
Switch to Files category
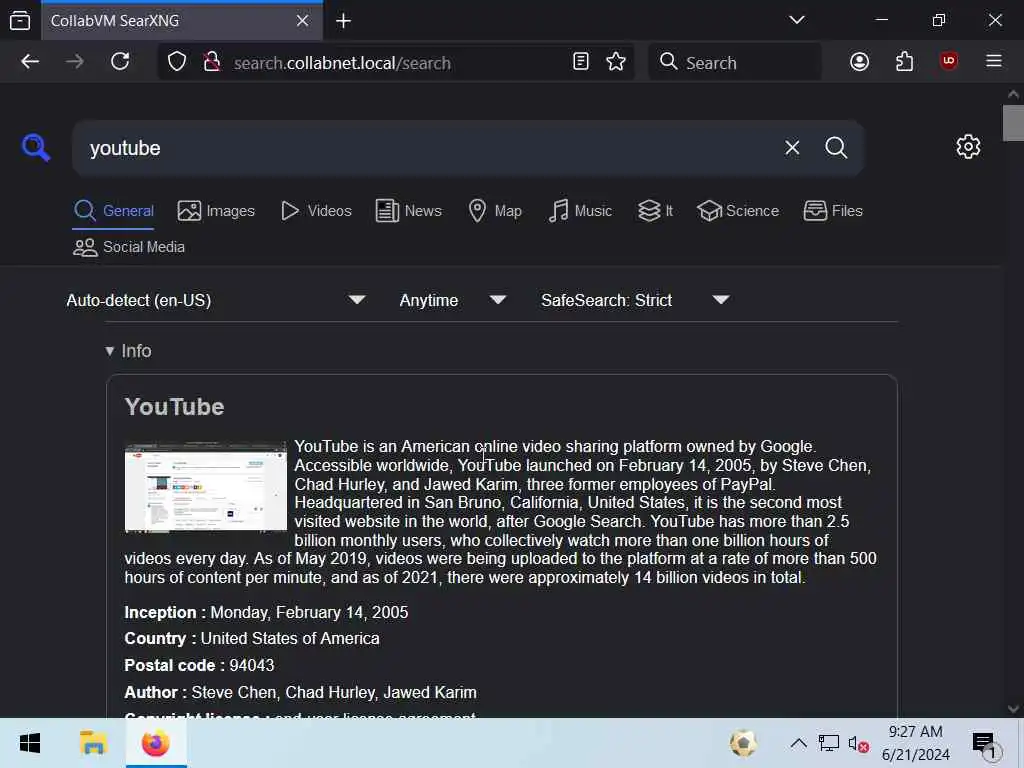coord(833,211)
